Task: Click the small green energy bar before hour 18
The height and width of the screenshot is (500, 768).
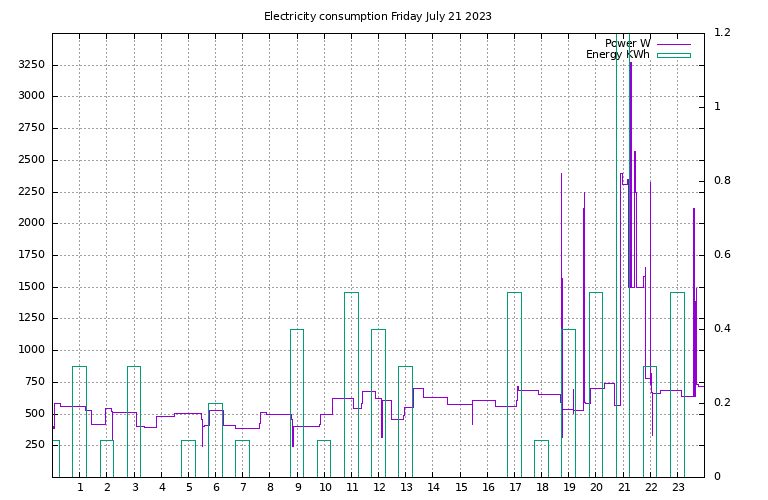Action: pos(541,458)
